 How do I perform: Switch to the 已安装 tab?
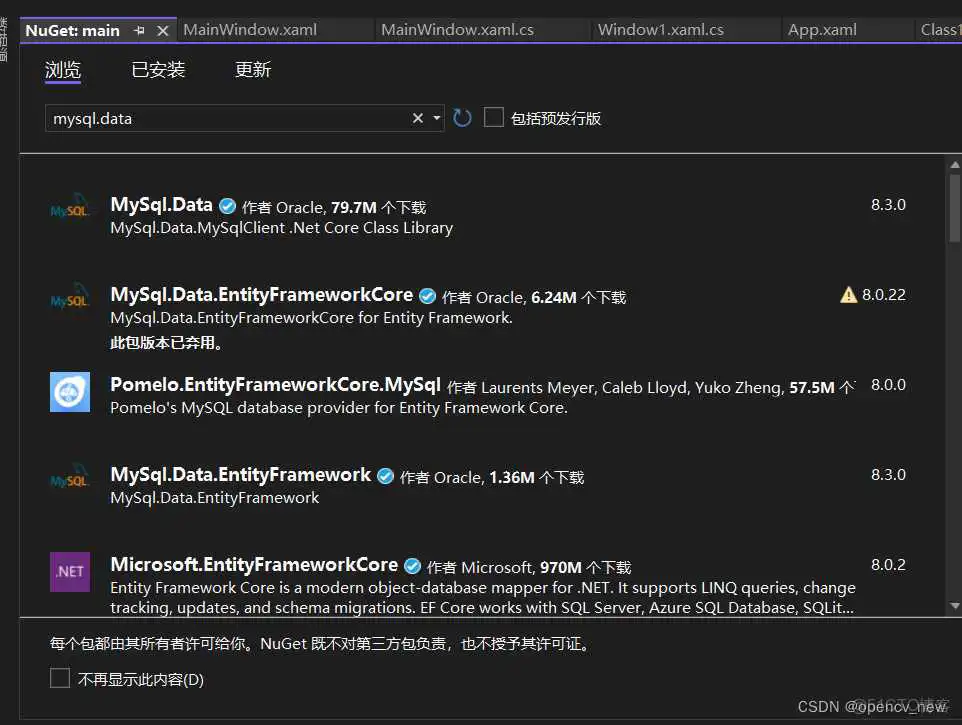coord(157,69)
